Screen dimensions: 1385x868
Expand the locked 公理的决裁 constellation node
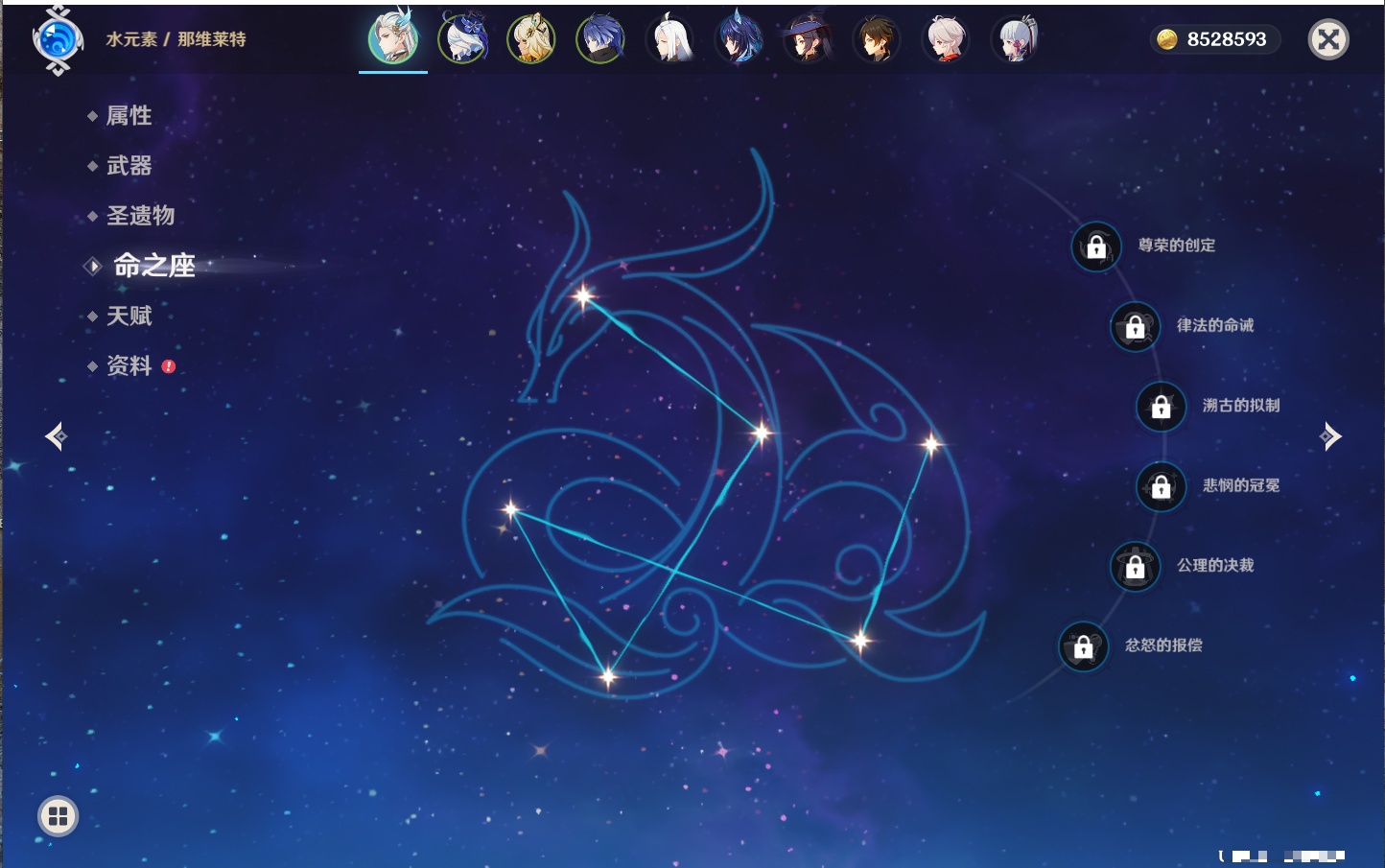1135,567
